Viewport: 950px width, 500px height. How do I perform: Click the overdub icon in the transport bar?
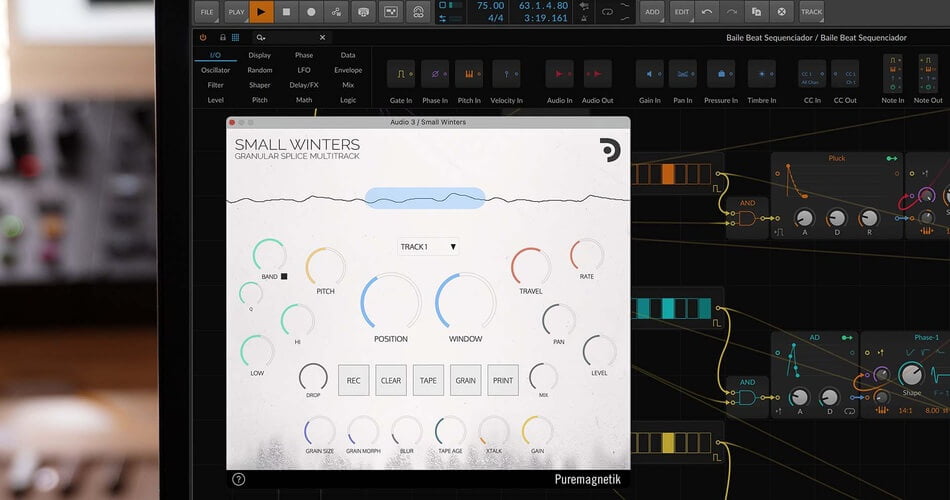[364, 12]
